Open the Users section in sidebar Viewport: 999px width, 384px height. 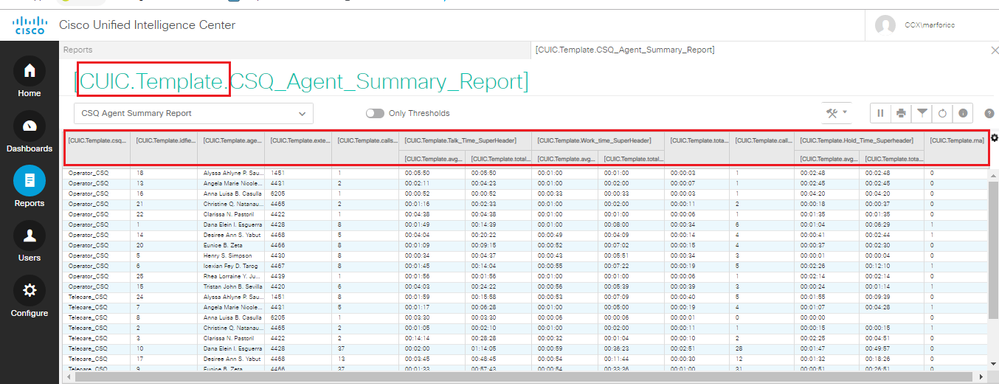[29, 242]
